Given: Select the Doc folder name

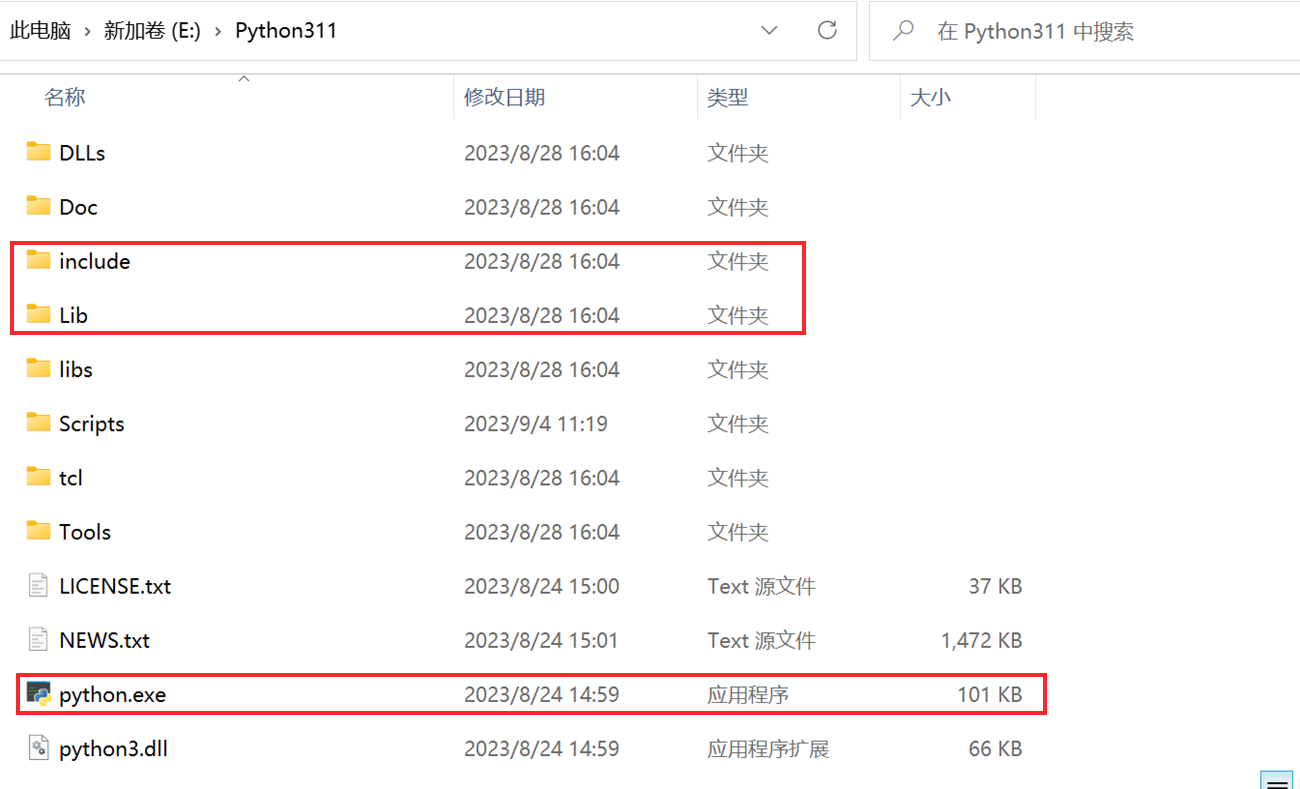Looking at the screenshot, I should 78,207.
